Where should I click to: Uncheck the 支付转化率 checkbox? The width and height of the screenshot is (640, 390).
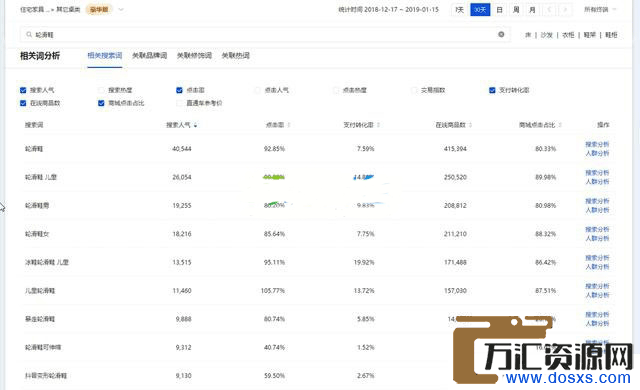point(492,90)
